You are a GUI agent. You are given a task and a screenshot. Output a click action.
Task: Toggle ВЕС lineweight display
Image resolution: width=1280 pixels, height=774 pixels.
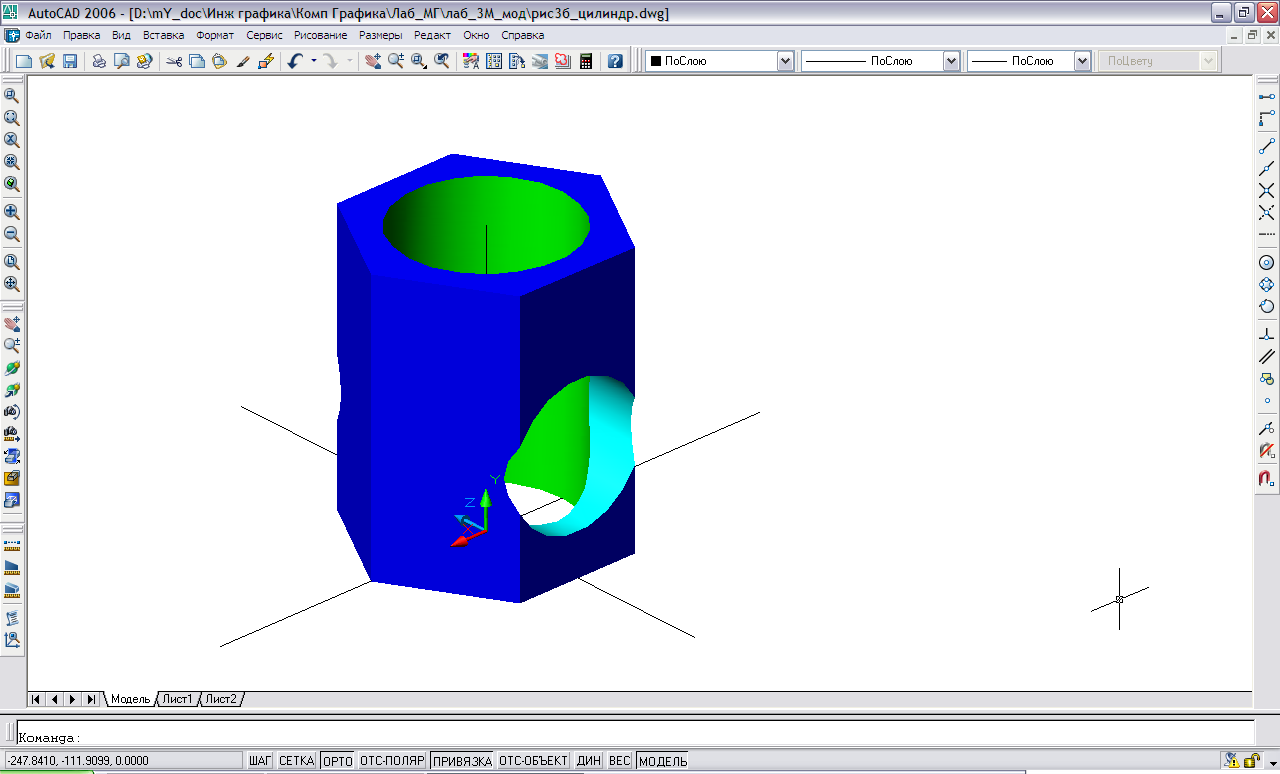pyautogui.click(x=620, y=761)
